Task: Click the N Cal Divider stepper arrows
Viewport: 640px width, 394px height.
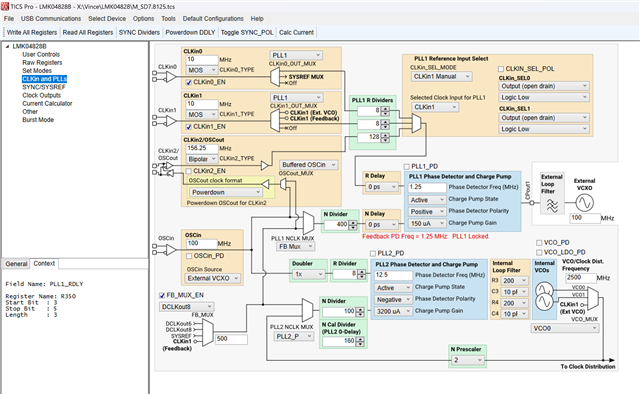Action: (360, 341)
